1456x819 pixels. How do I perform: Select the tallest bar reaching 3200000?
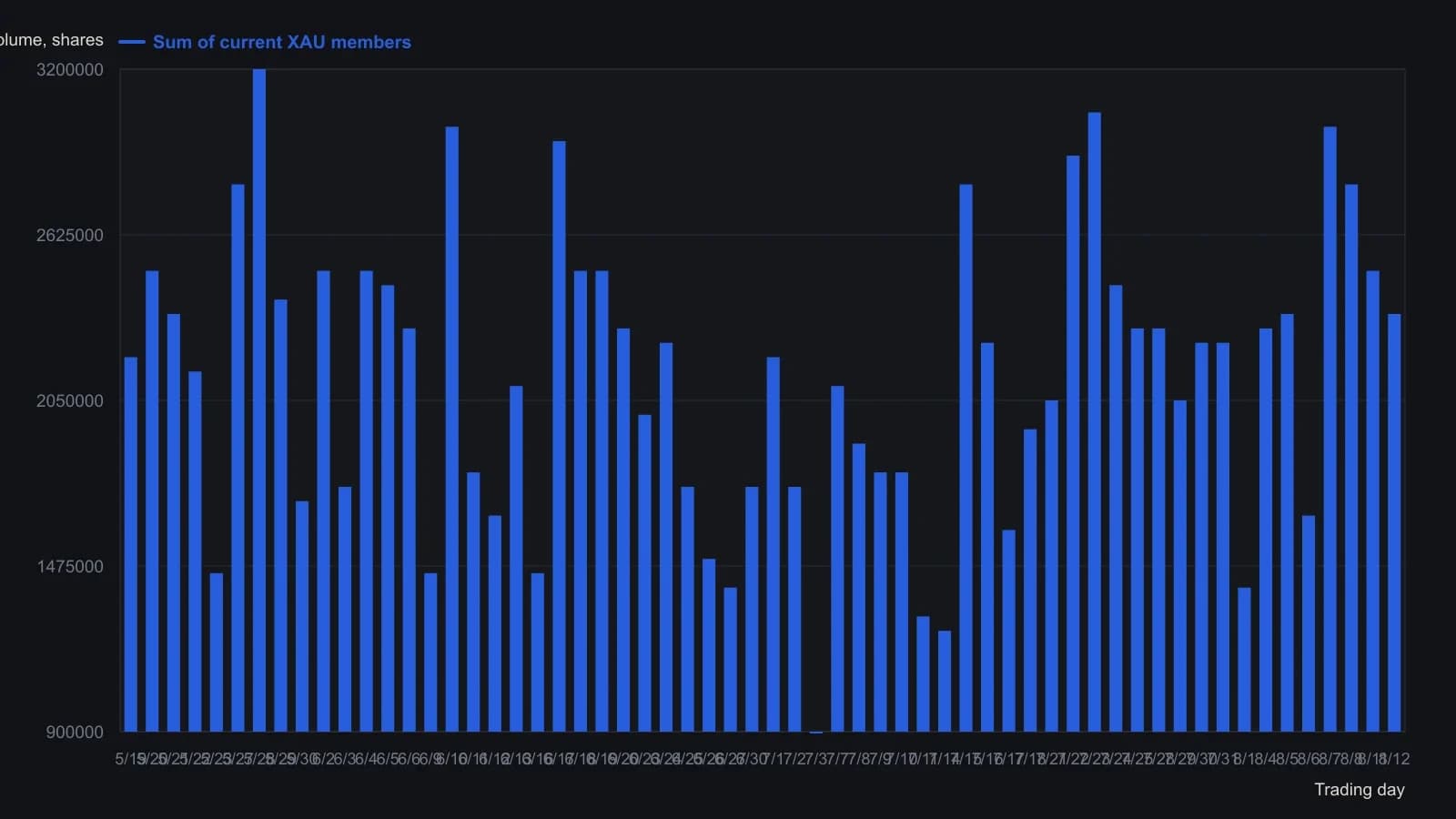pyautogui.click(x=259, y=400)
